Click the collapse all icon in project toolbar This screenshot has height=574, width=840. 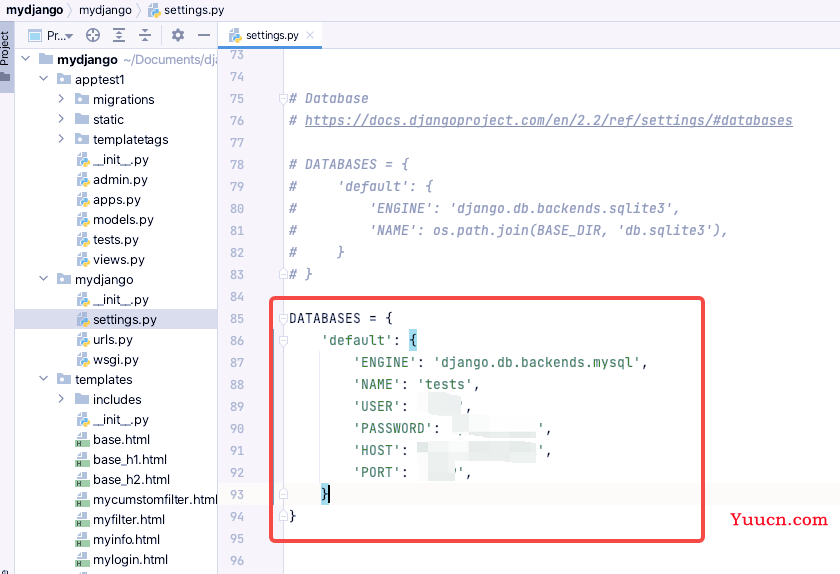pyautogui.click(x=145, y=35)
